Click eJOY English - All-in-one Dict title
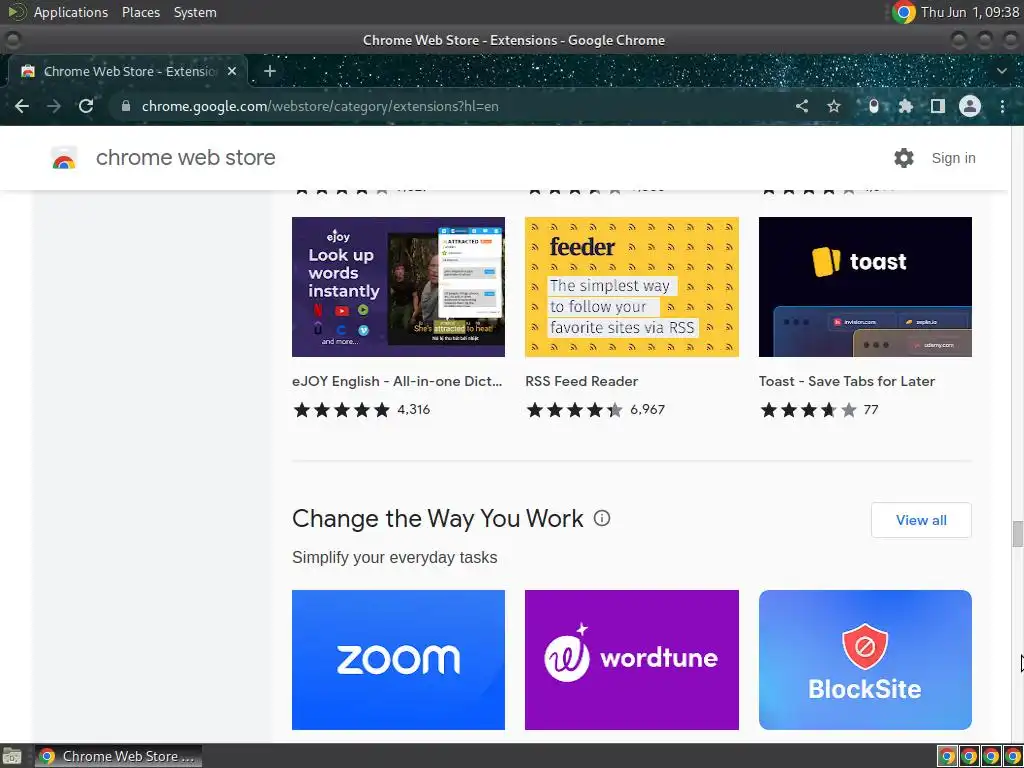 [x=397, y=381]
